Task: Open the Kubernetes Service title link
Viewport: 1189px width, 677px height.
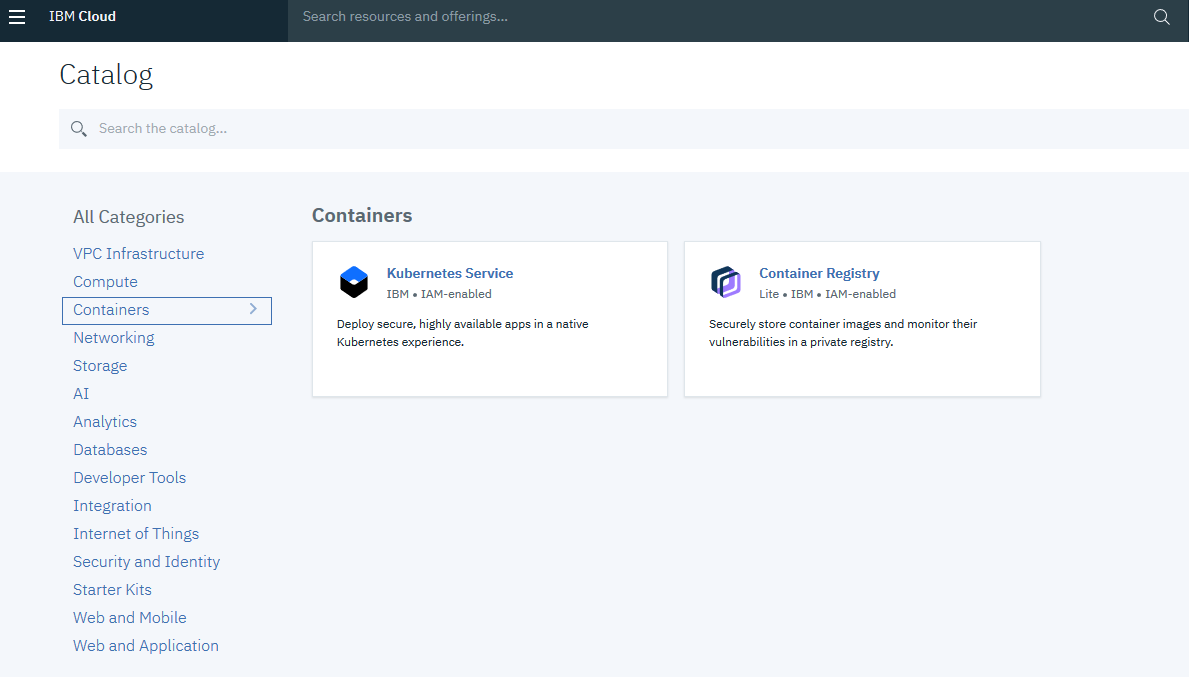Action: click(x=450, y=273)
